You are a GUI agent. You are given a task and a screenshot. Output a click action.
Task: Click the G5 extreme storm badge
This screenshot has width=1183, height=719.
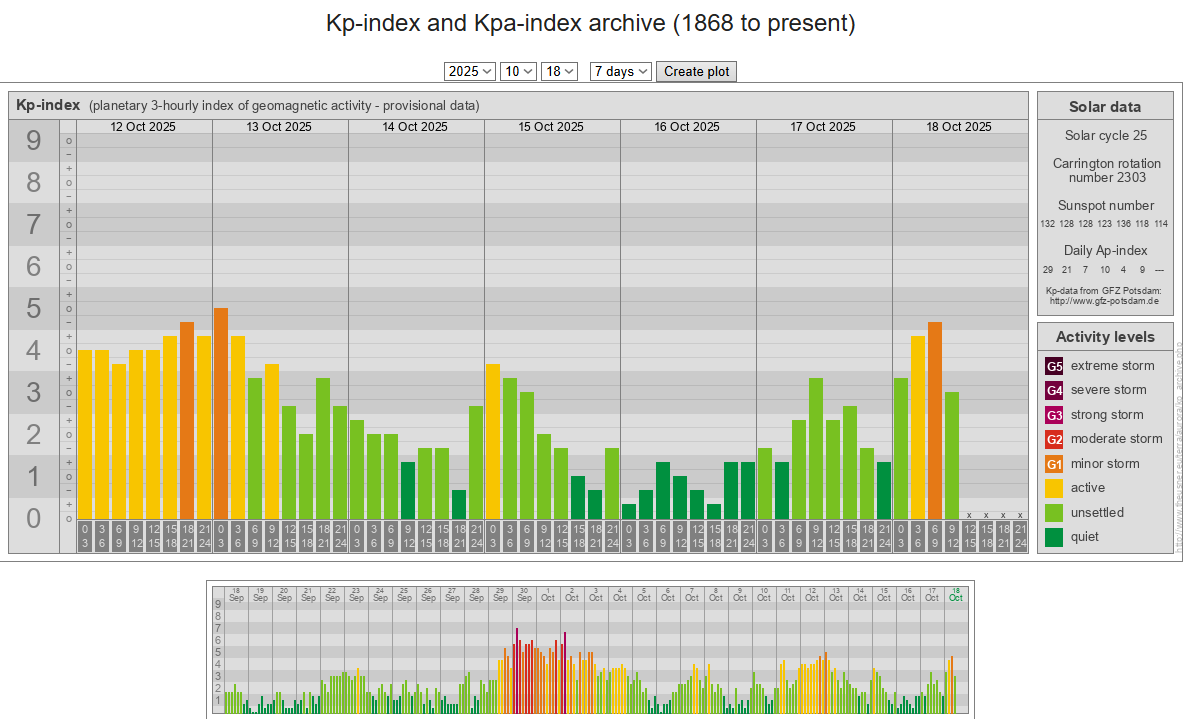[1054, 366]
